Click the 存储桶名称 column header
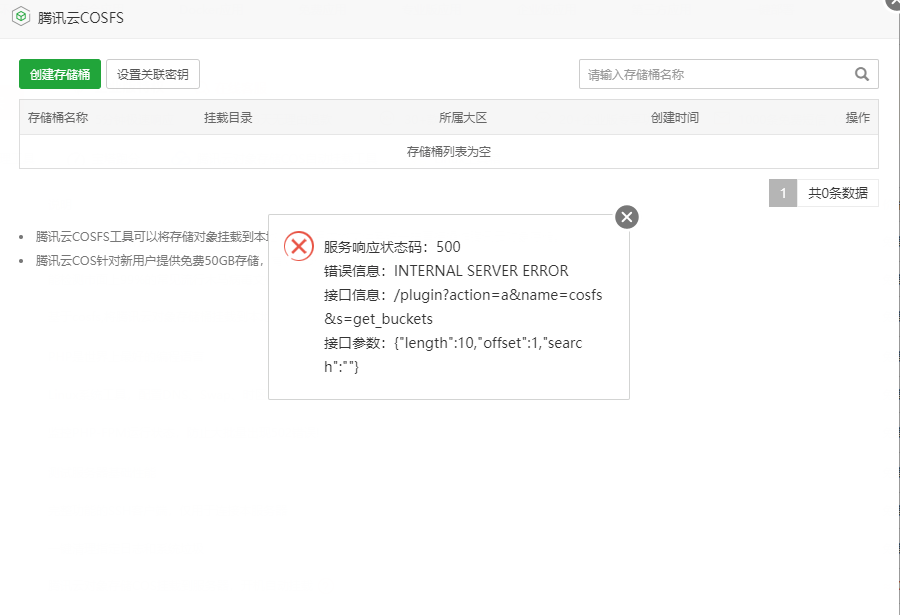The width and height of the screenshot is (900, 615). pos(58,118)
